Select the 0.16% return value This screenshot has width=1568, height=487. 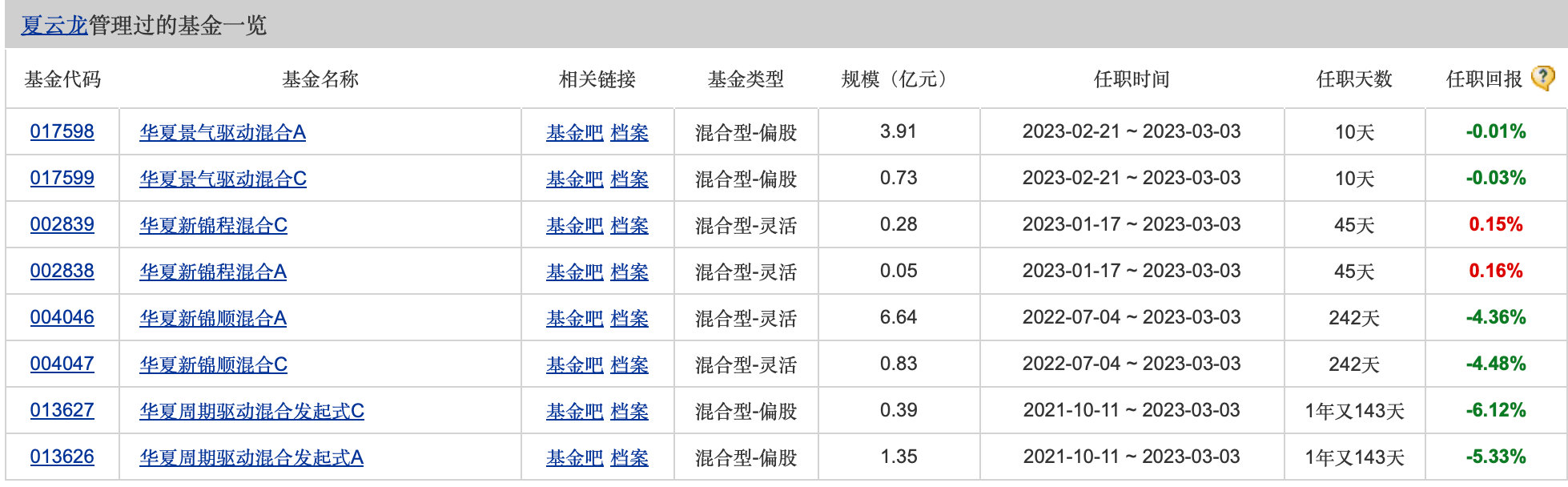tap(1496, 271)
